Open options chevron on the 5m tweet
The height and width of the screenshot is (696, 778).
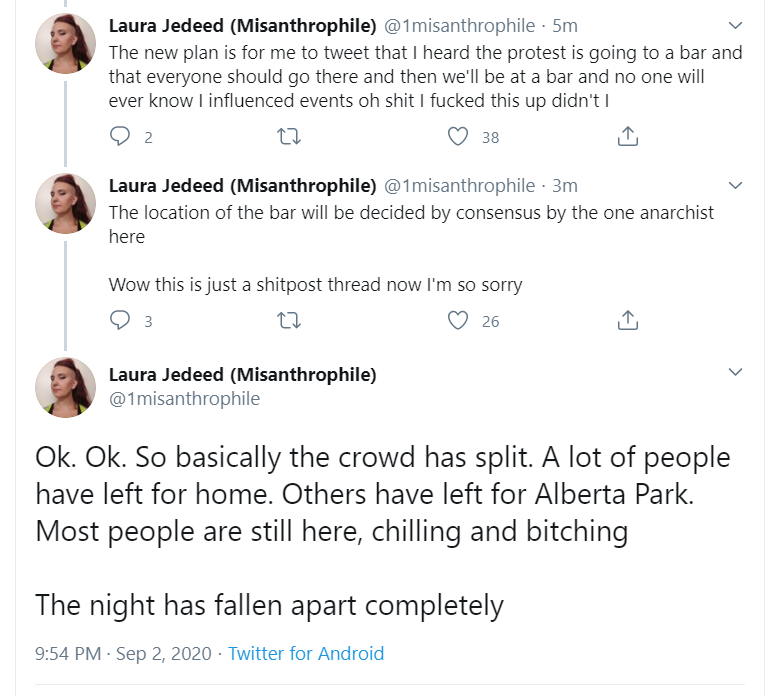735,25
